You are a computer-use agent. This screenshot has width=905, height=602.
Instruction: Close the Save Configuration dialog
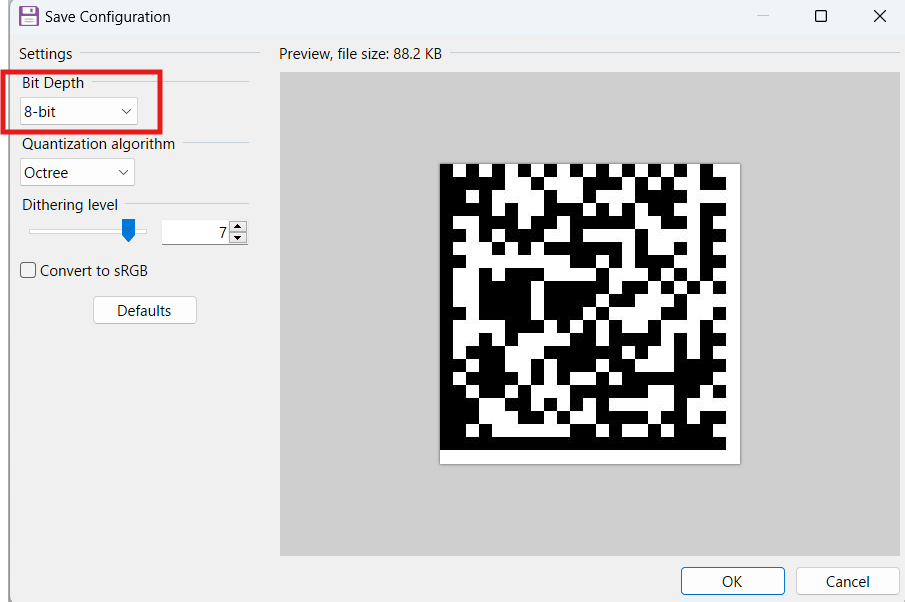(x=879, y=16)
